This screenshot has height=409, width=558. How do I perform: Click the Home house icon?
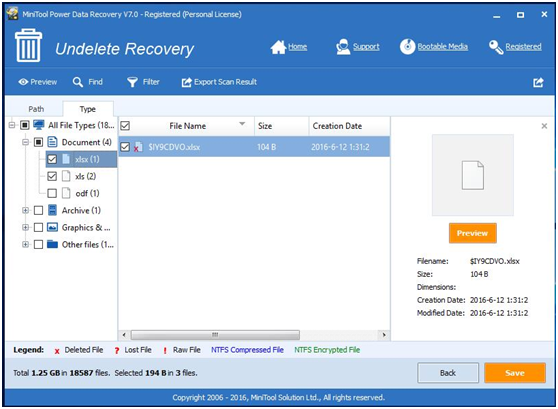pyautogui.click(x=278, y=47)
